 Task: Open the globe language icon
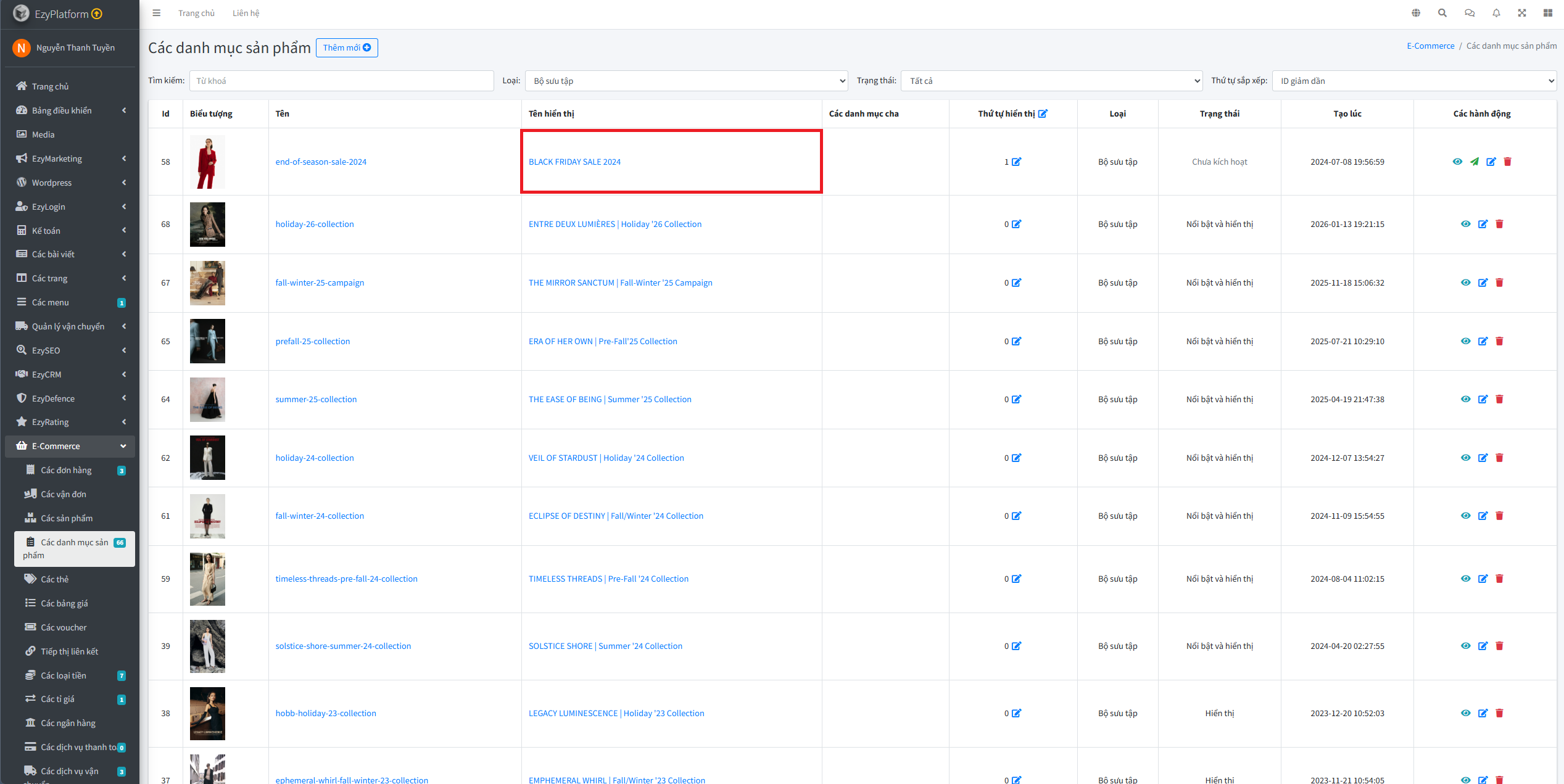[1416, 13]
